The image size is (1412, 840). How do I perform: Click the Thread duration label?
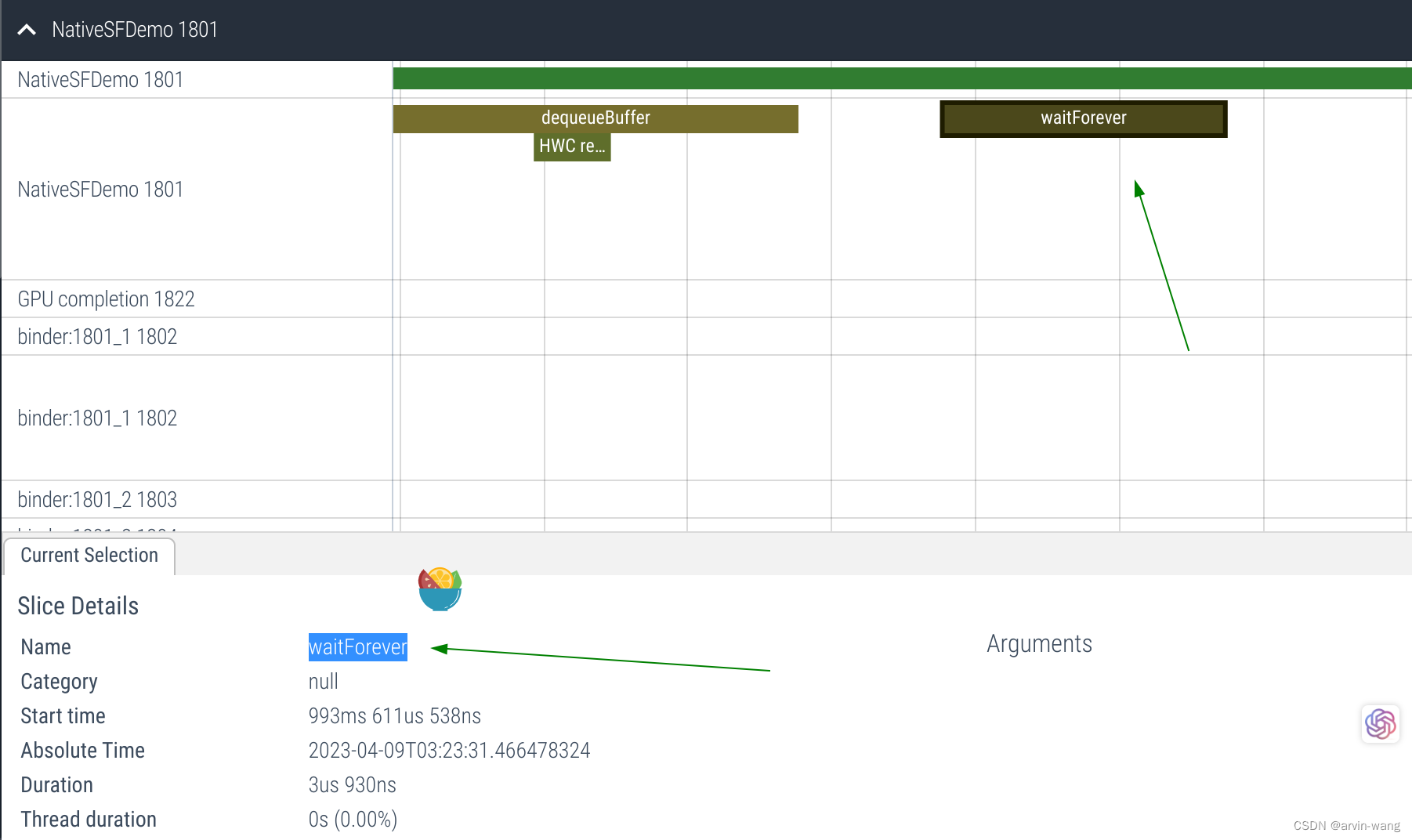[x=89, y=820]
